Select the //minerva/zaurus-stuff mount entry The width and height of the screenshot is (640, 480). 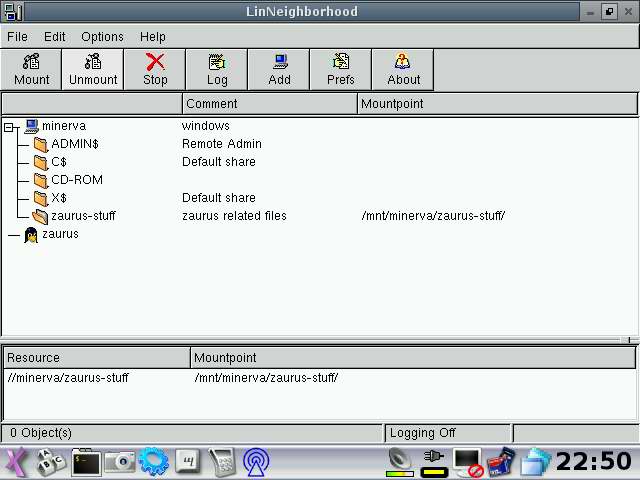click(68, 378)
